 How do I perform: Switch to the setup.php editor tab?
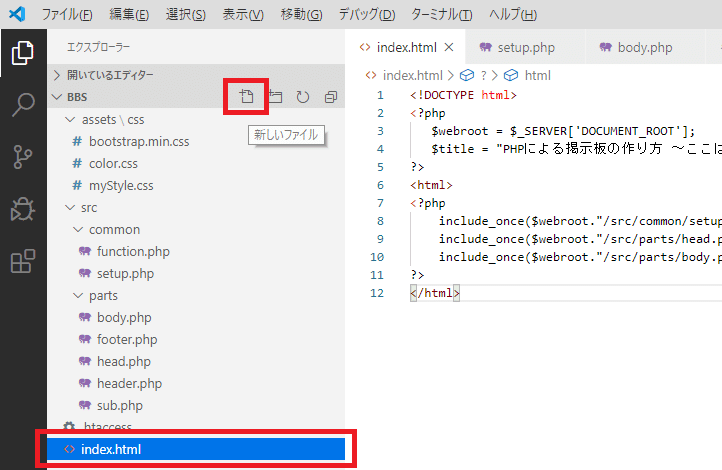pos(526,47)
